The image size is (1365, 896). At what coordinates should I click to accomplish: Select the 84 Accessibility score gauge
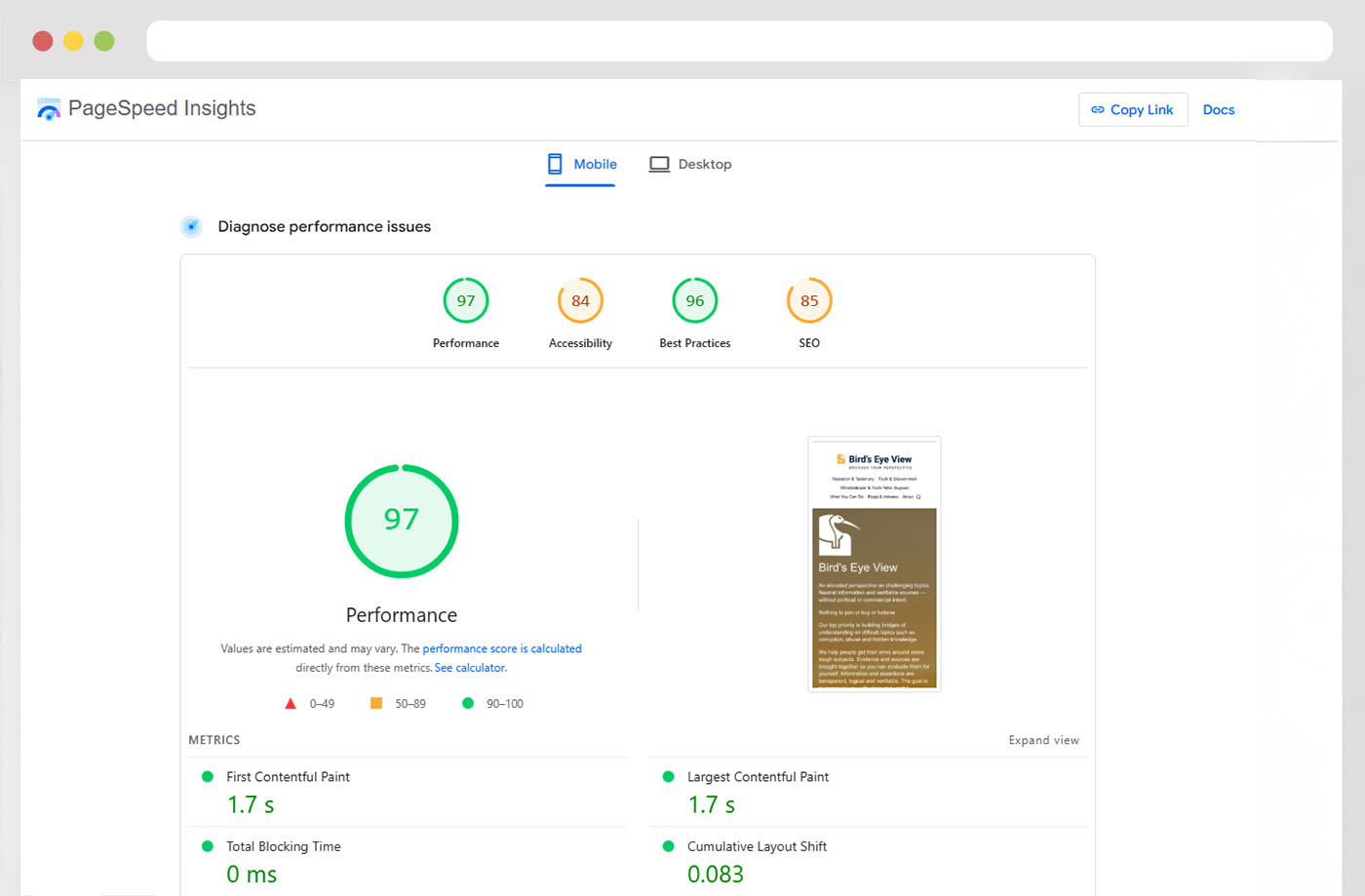pyautogui.click(x=580, y=300)
